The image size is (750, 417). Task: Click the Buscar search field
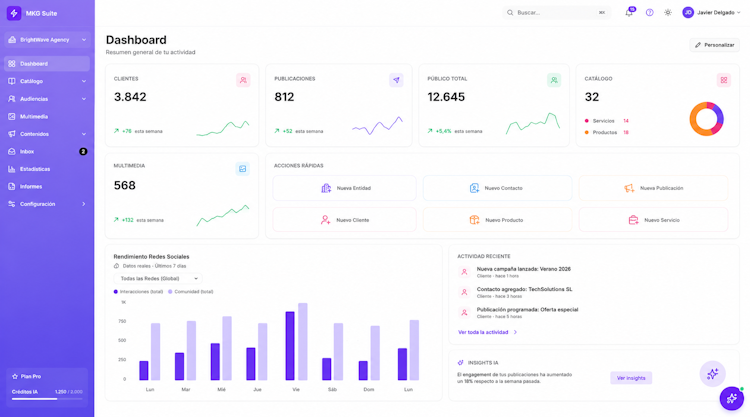(557, 13)
